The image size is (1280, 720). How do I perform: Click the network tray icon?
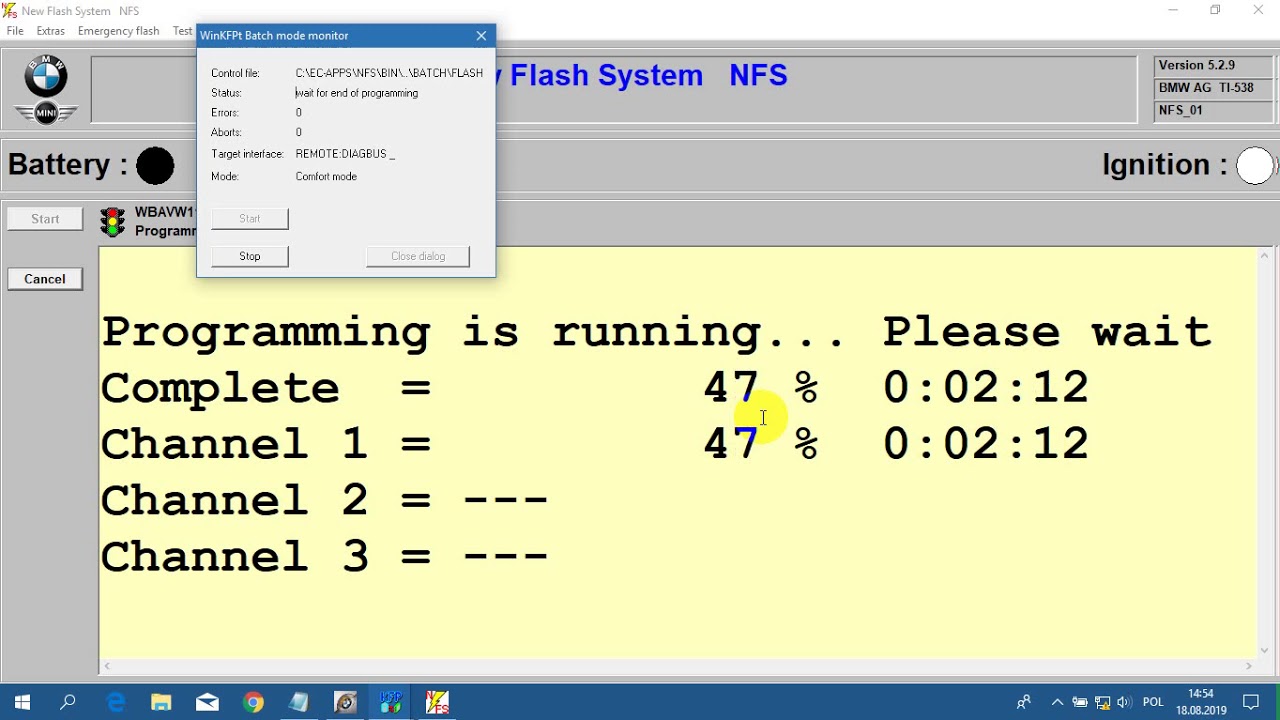point(1103,702)
